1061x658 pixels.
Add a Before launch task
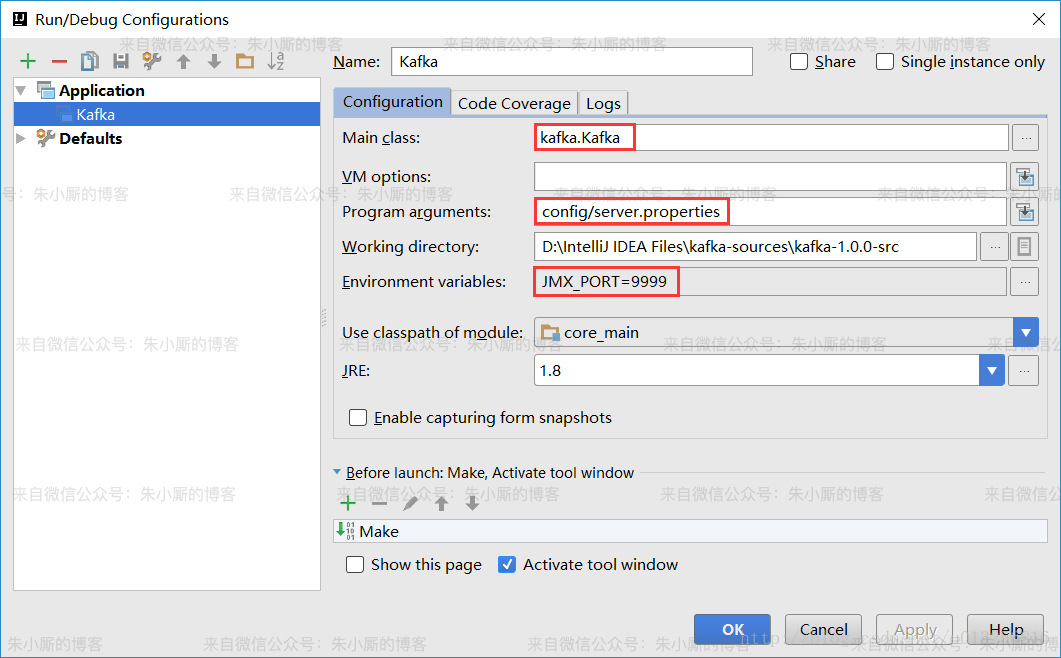pos(348,503)
